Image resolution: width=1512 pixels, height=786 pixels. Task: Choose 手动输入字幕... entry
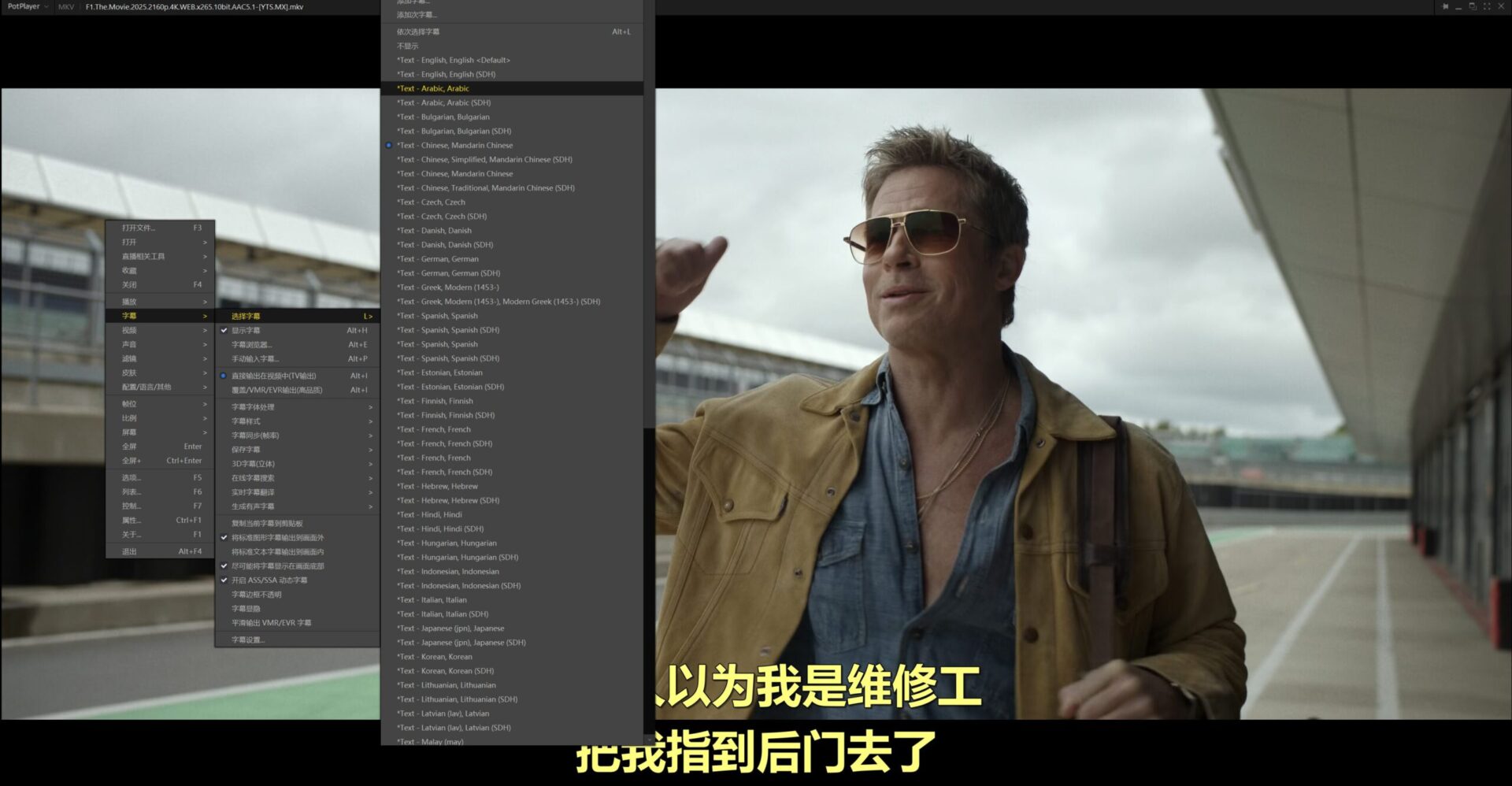(x=298, y=358)
